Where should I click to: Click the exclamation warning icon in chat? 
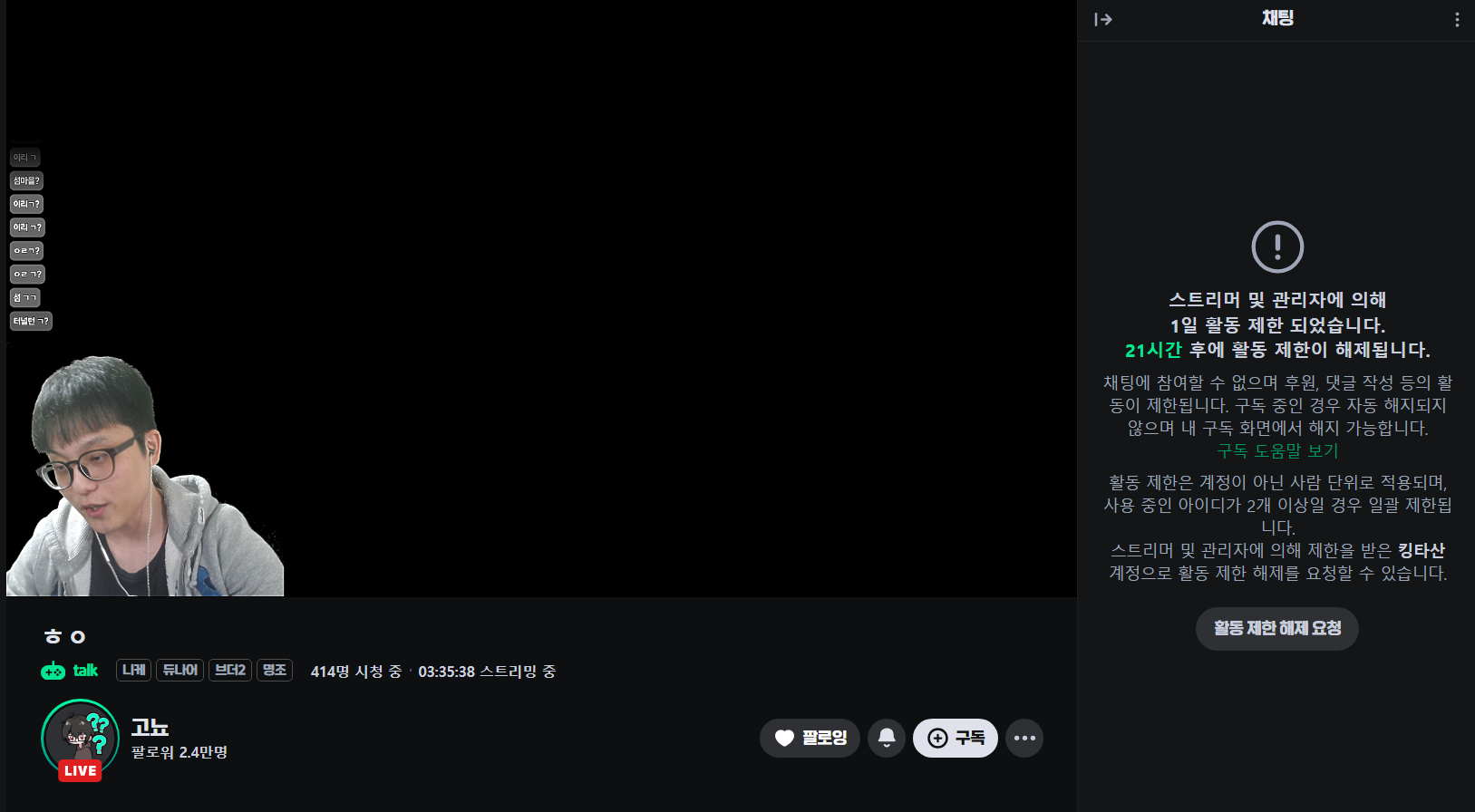tap(1277, 246)
